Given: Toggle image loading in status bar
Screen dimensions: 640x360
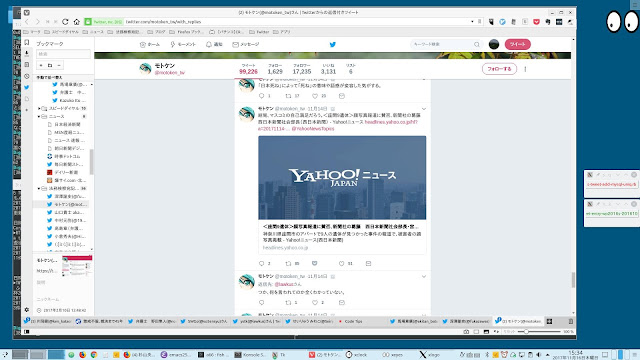Looking at the screenshot, I should click(486, 332).
